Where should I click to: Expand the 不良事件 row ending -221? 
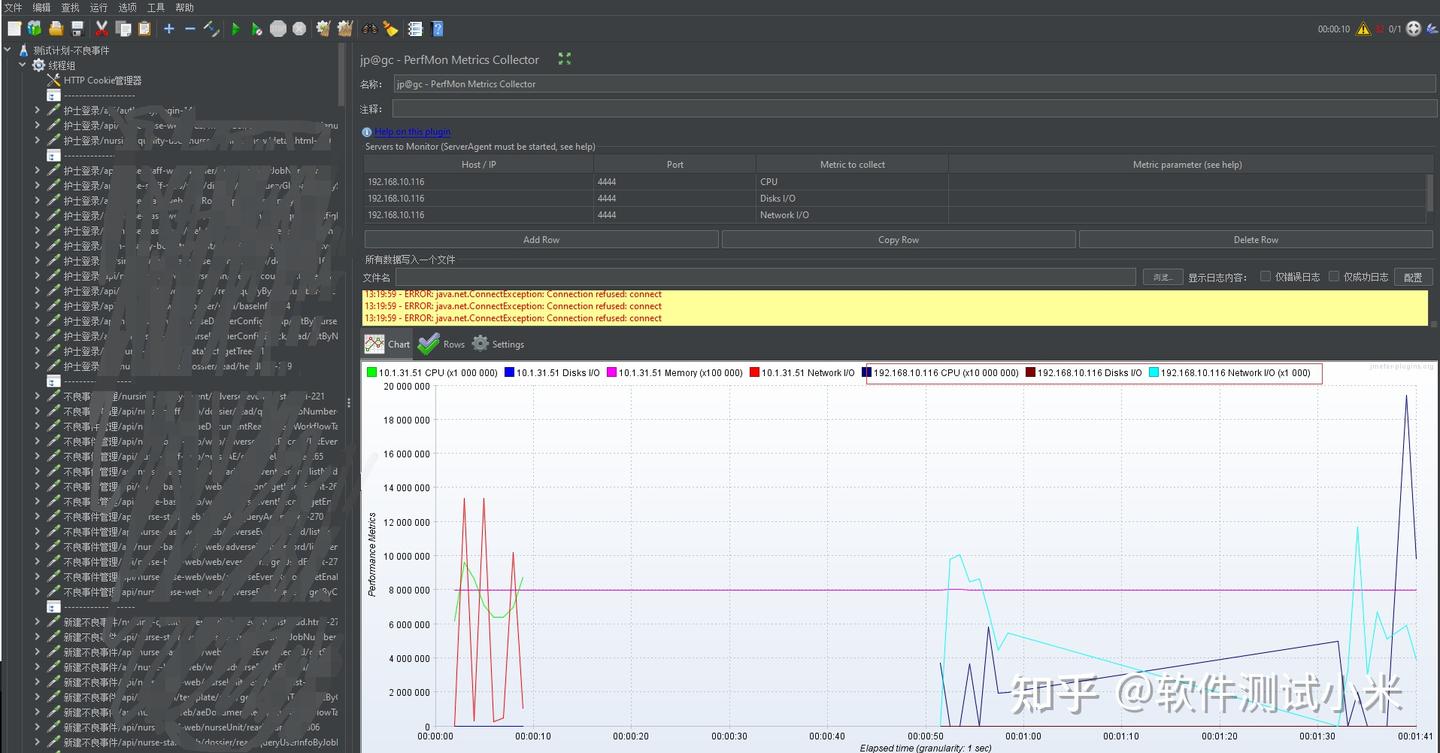tap(38, 396)
